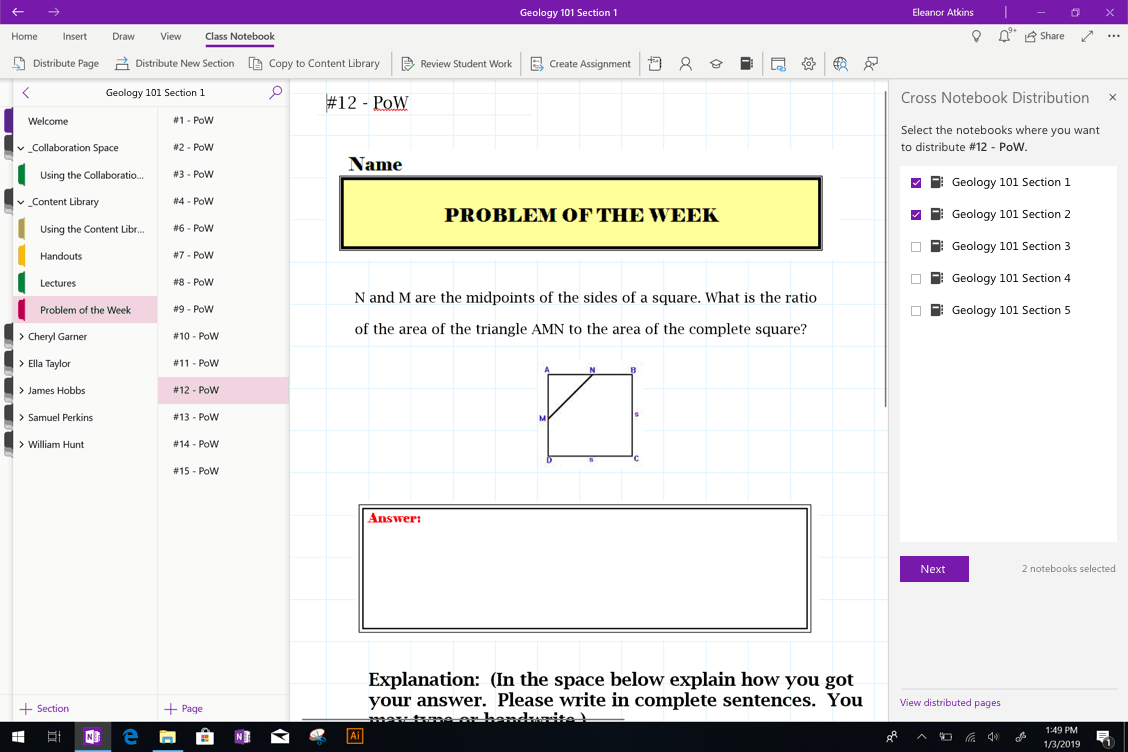The image size is (1128, 752).
Task: Click the View distributed pages link
Action: 950,702
